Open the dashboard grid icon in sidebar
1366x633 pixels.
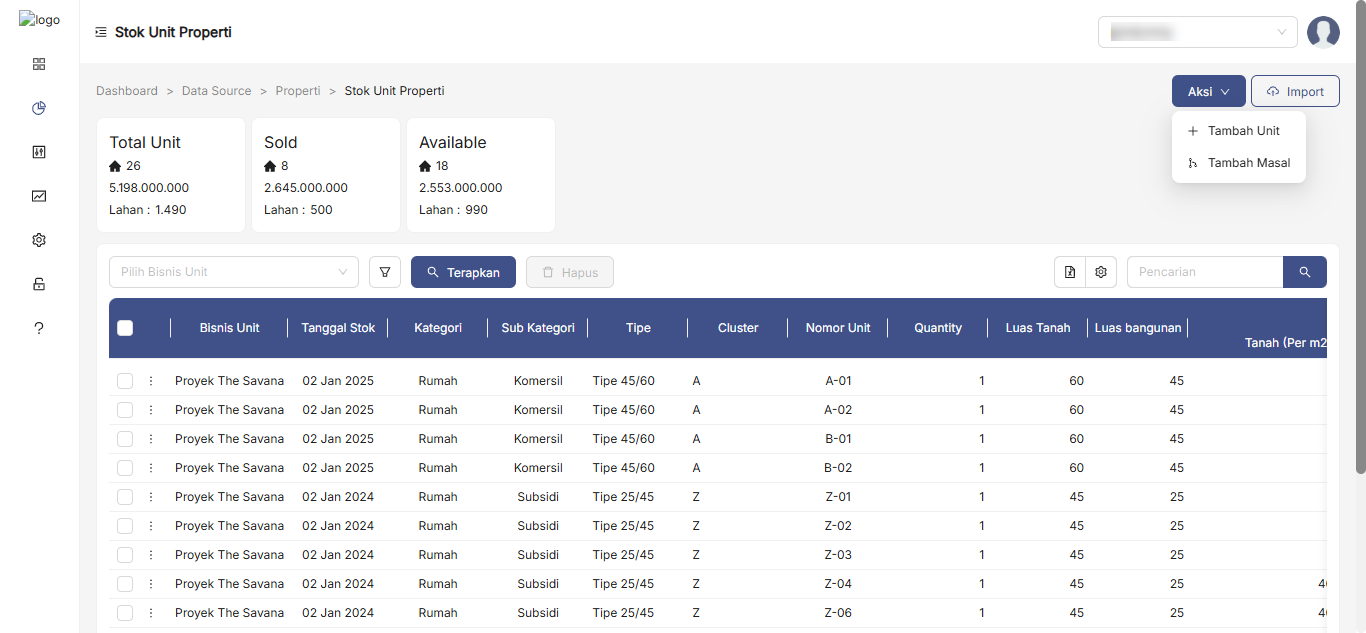(39, 64)
